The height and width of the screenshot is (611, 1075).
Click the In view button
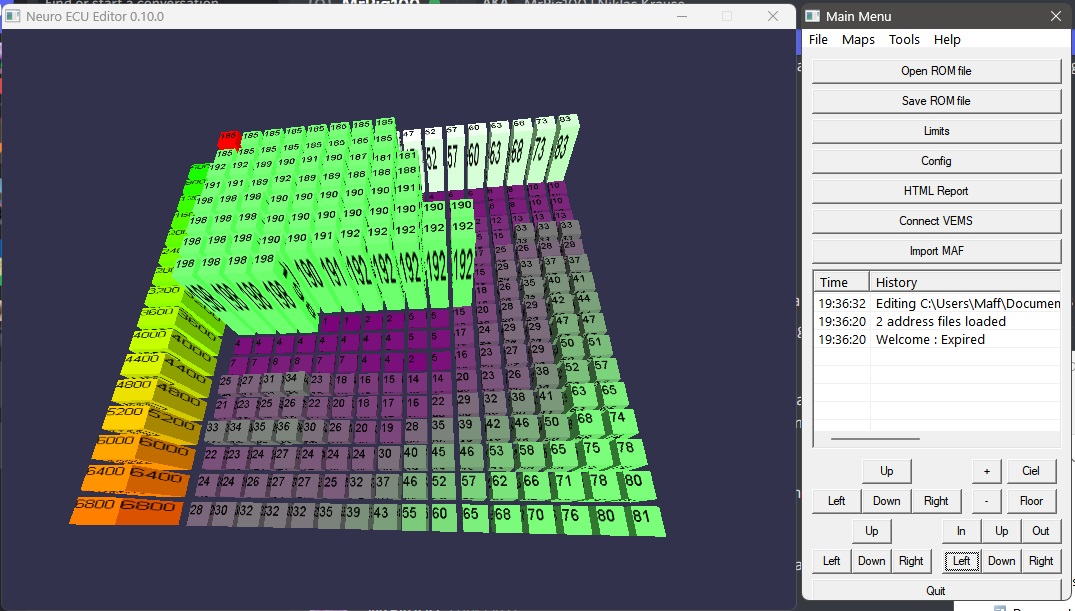[961, 531]
